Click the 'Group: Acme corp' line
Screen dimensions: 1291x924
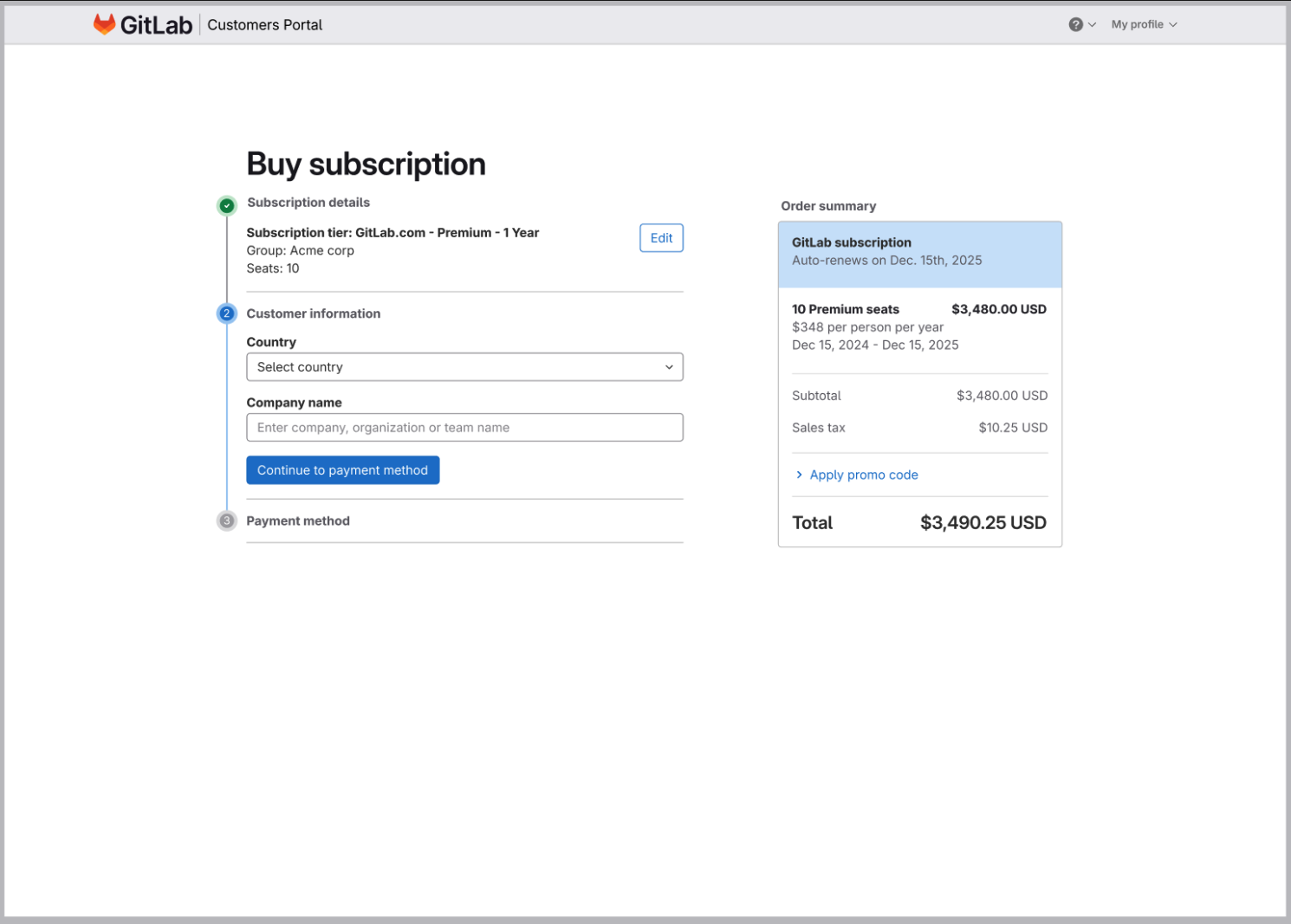[300, 250]
